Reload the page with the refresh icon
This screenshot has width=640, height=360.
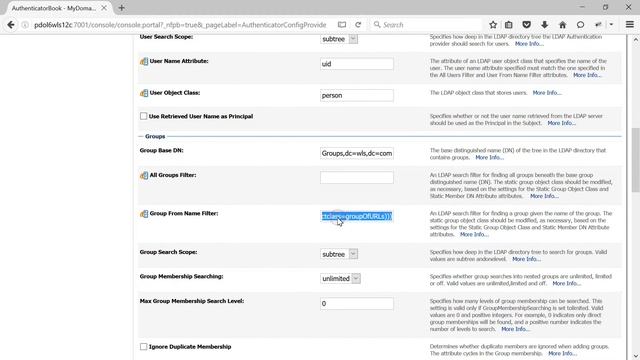click(x=358, y=25)
